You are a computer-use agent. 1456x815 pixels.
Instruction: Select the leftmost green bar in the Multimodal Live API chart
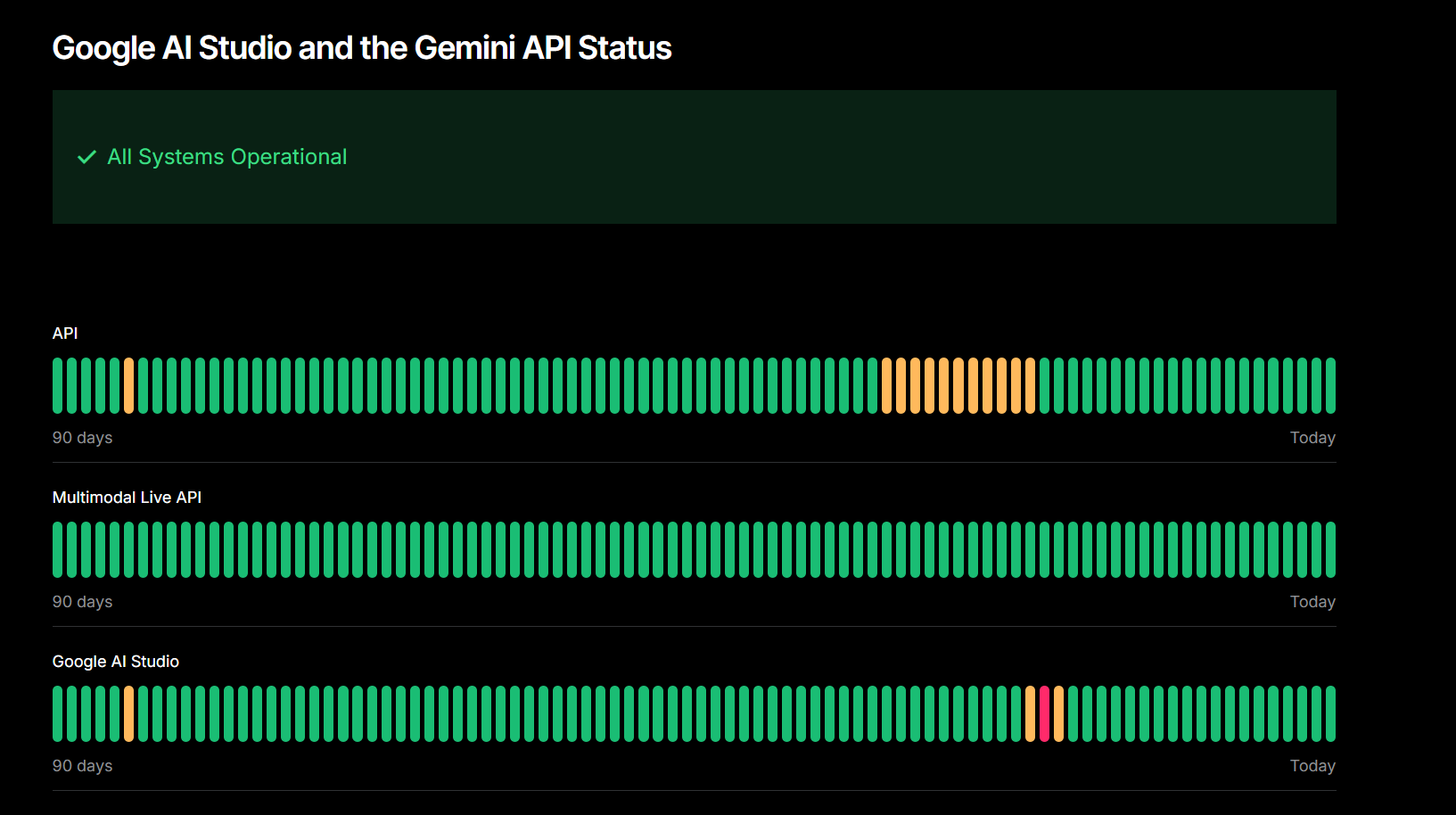[x=57, y=548]
